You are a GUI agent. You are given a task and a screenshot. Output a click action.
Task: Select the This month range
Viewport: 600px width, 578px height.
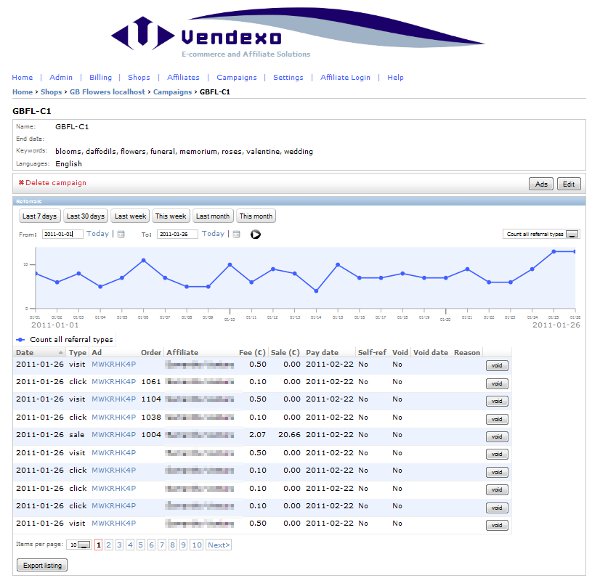256,216
